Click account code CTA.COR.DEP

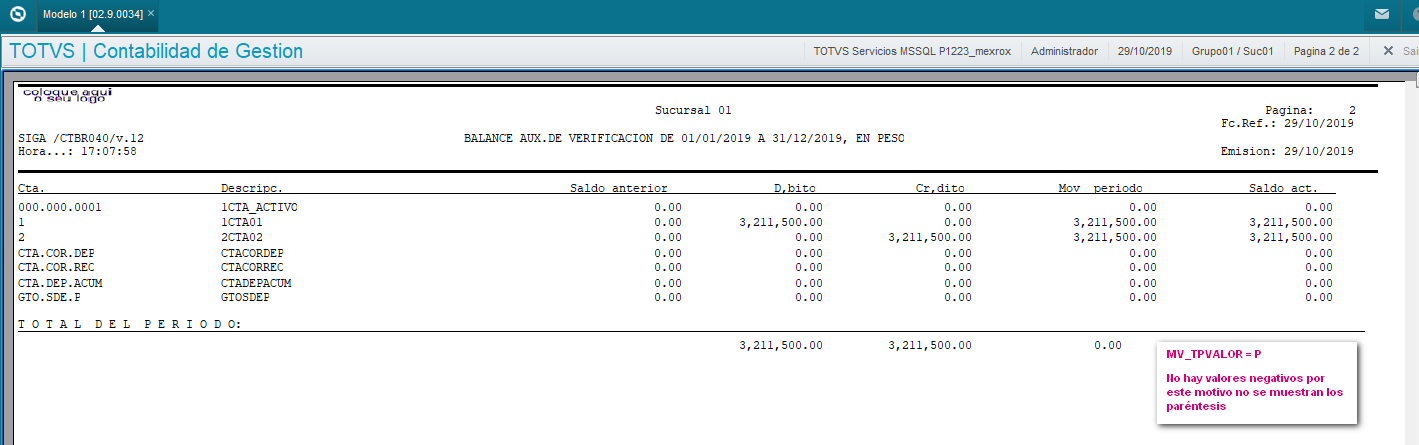[57, 253]
